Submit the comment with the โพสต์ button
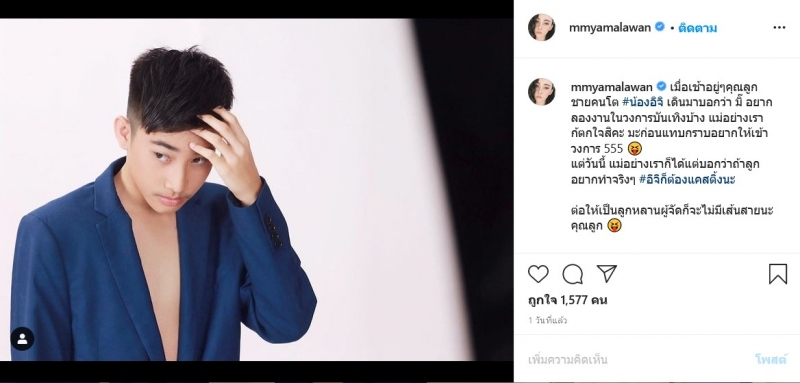800x383 pixels. tap(771, 360)
